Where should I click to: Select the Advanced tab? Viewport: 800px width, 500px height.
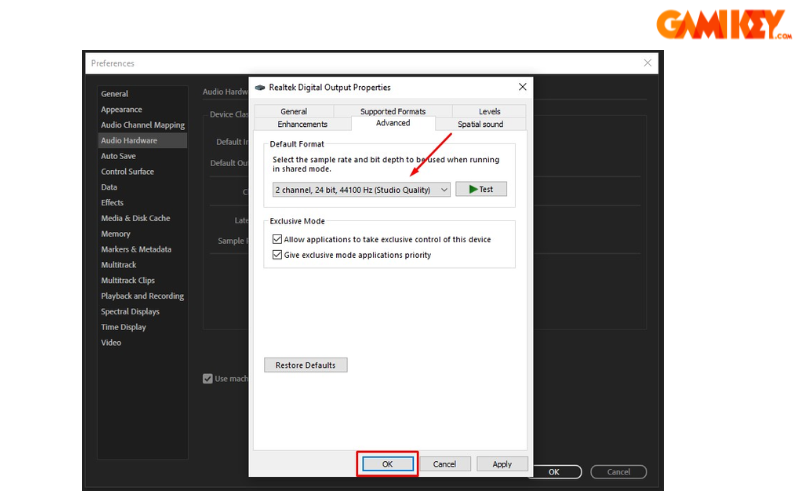[393, 123]
